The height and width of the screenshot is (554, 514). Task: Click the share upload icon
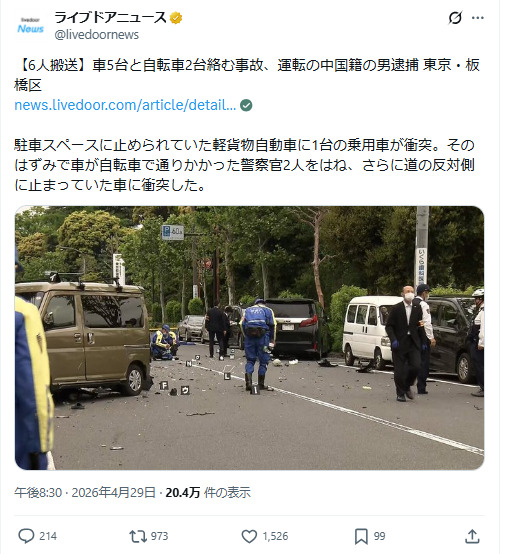pos(472,536)
